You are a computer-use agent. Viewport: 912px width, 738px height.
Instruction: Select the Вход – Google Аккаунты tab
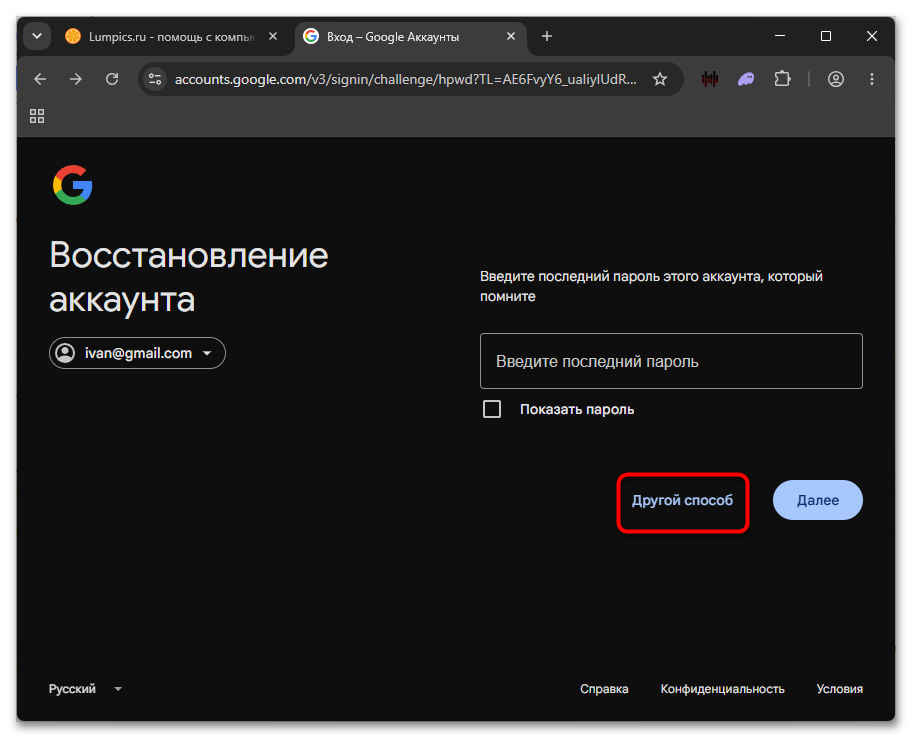point(411,37)
